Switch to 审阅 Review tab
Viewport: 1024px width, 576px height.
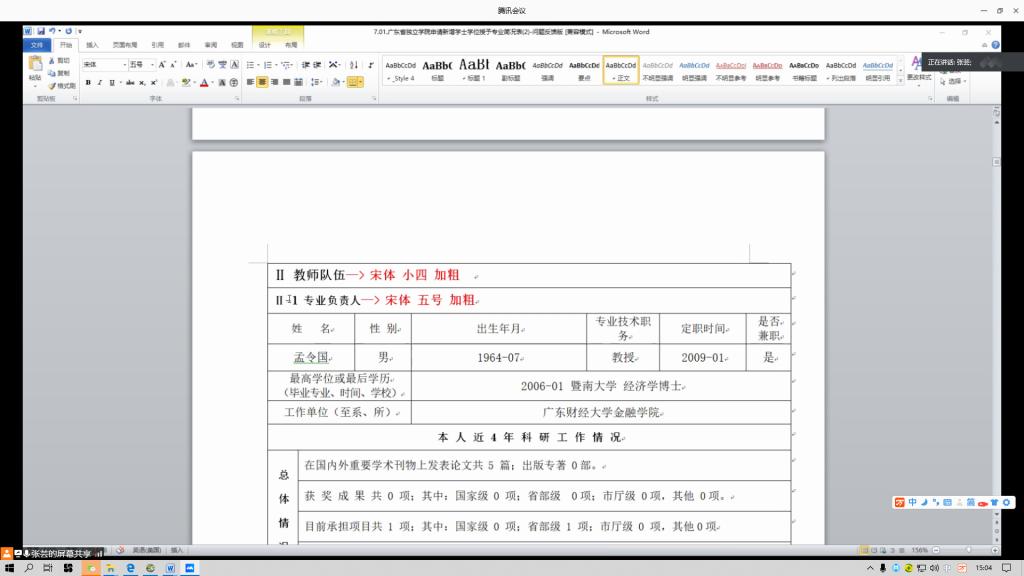[210, 45]
